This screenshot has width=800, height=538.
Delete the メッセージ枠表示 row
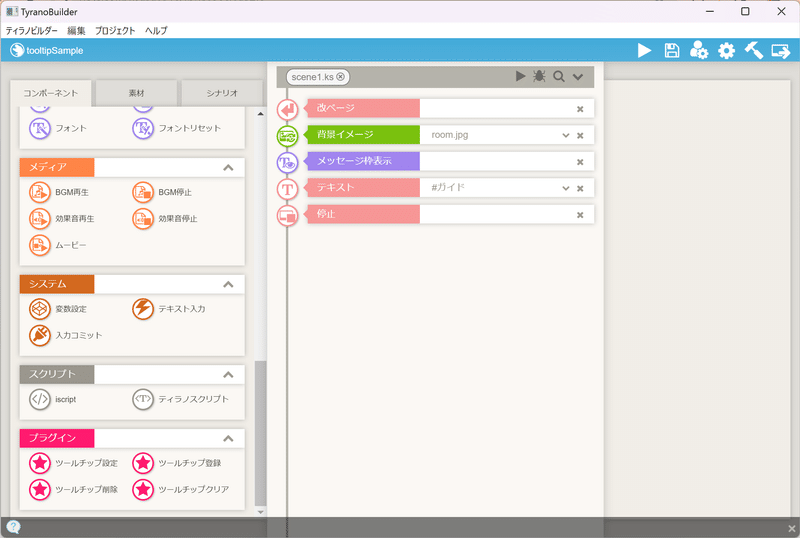pos(580,162)
